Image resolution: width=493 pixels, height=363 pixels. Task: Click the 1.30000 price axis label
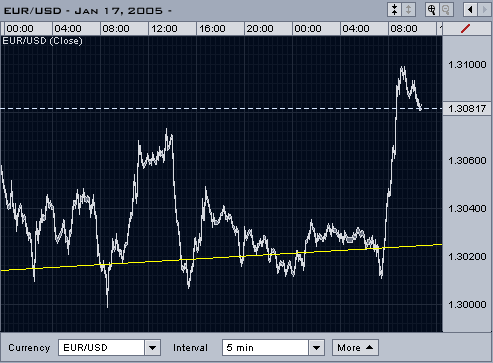[467, 305]
